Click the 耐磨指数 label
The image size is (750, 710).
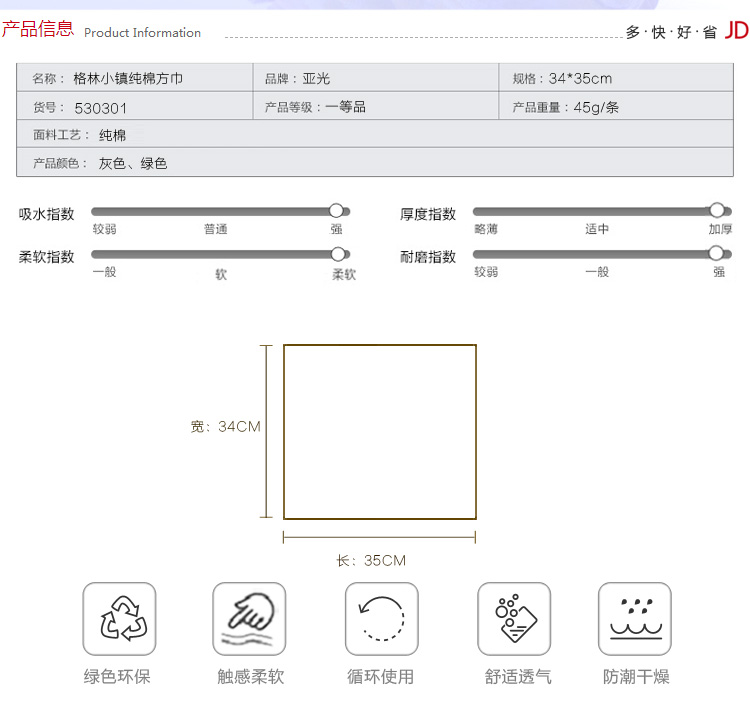click(x=428, y=257)
